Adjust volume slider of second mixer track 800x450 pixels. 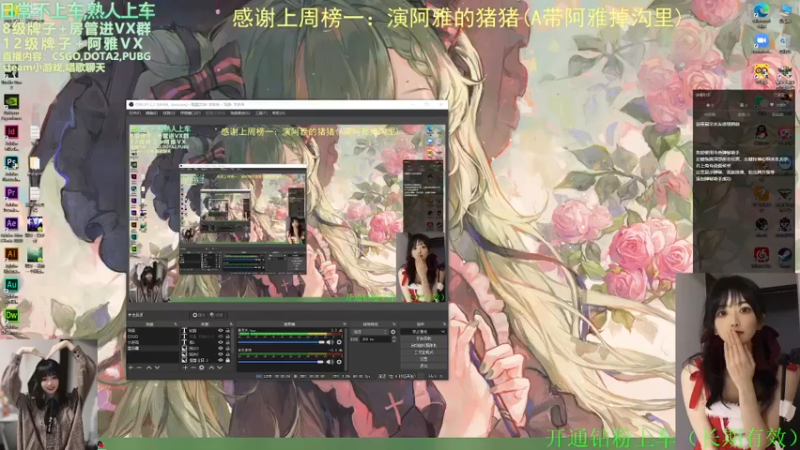[x=281, y=362]
